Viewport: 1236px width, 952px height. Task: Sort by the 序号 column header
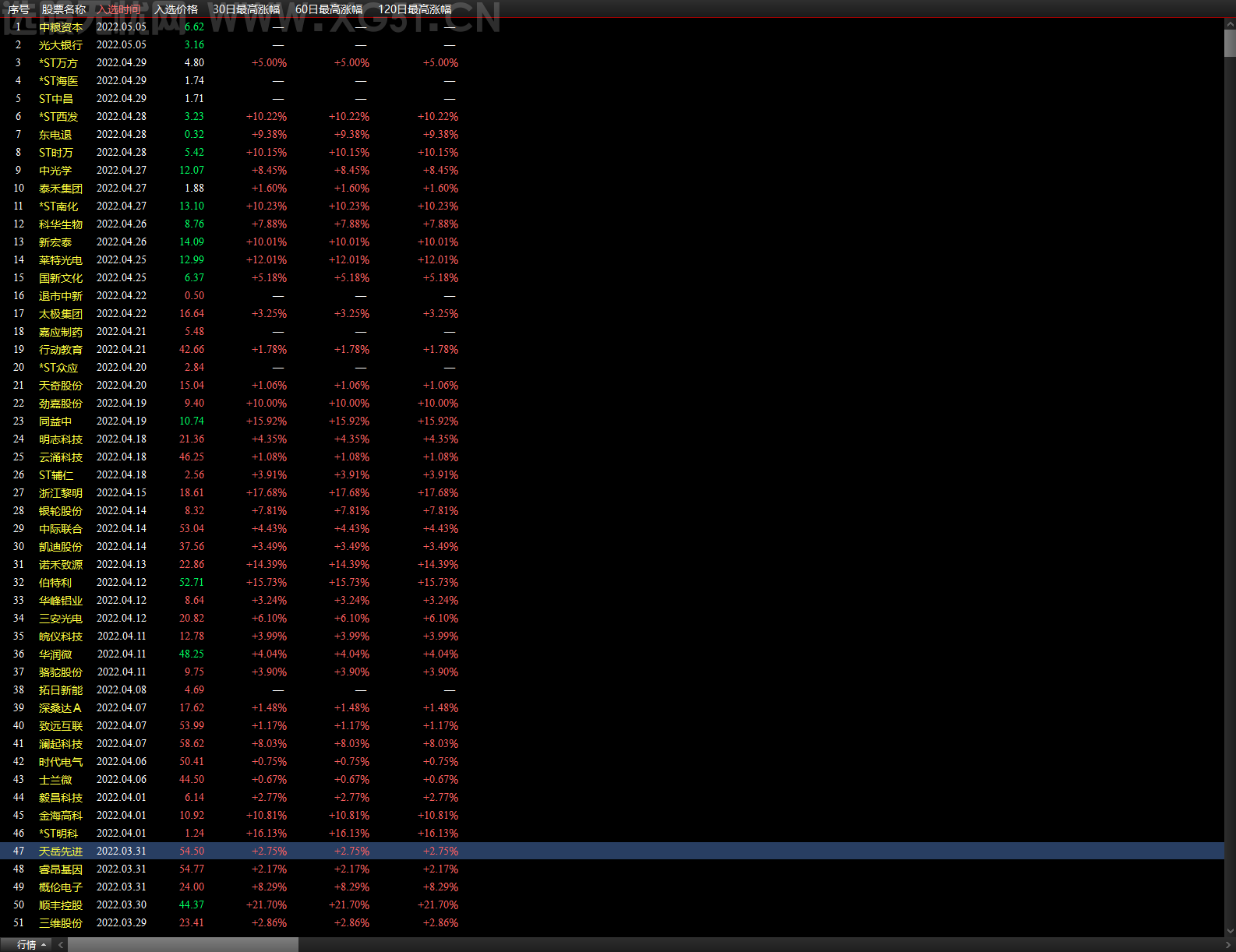pyautogui.click(x=19, y=9)
